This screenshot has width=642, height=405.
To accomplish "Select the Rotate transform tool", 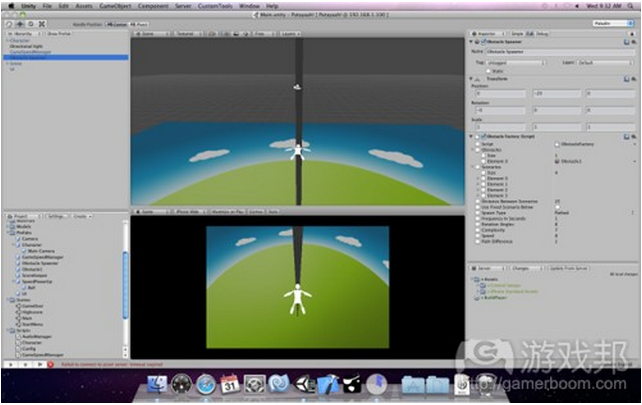I will [x=31, y=24].
